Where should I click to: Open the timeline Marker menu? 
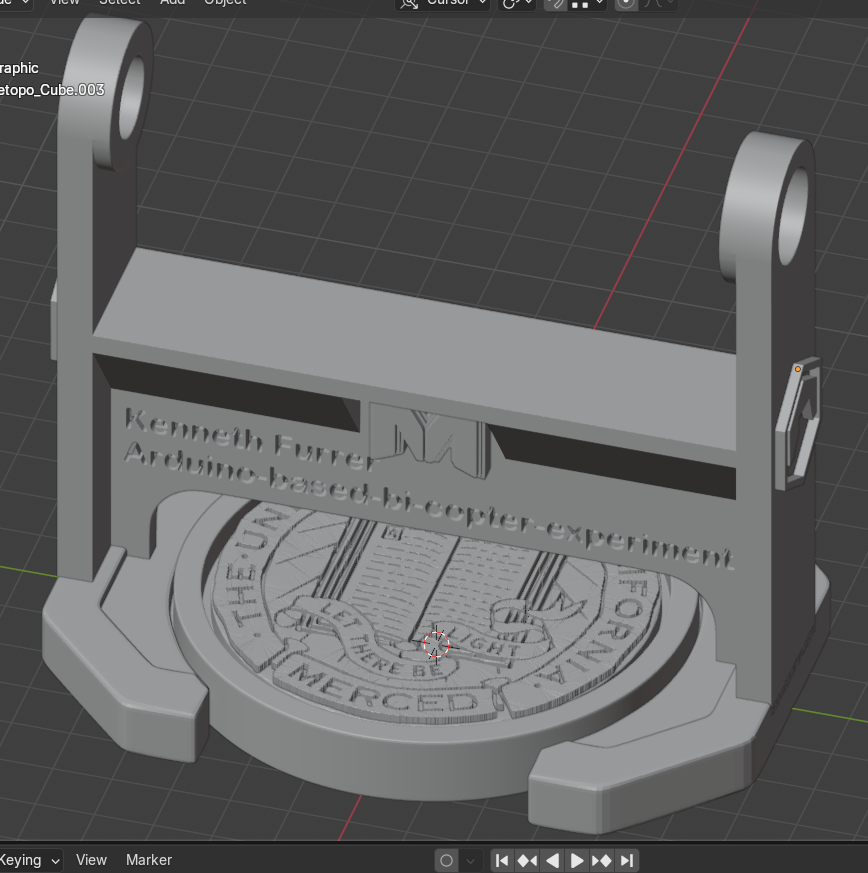[149, 860]
